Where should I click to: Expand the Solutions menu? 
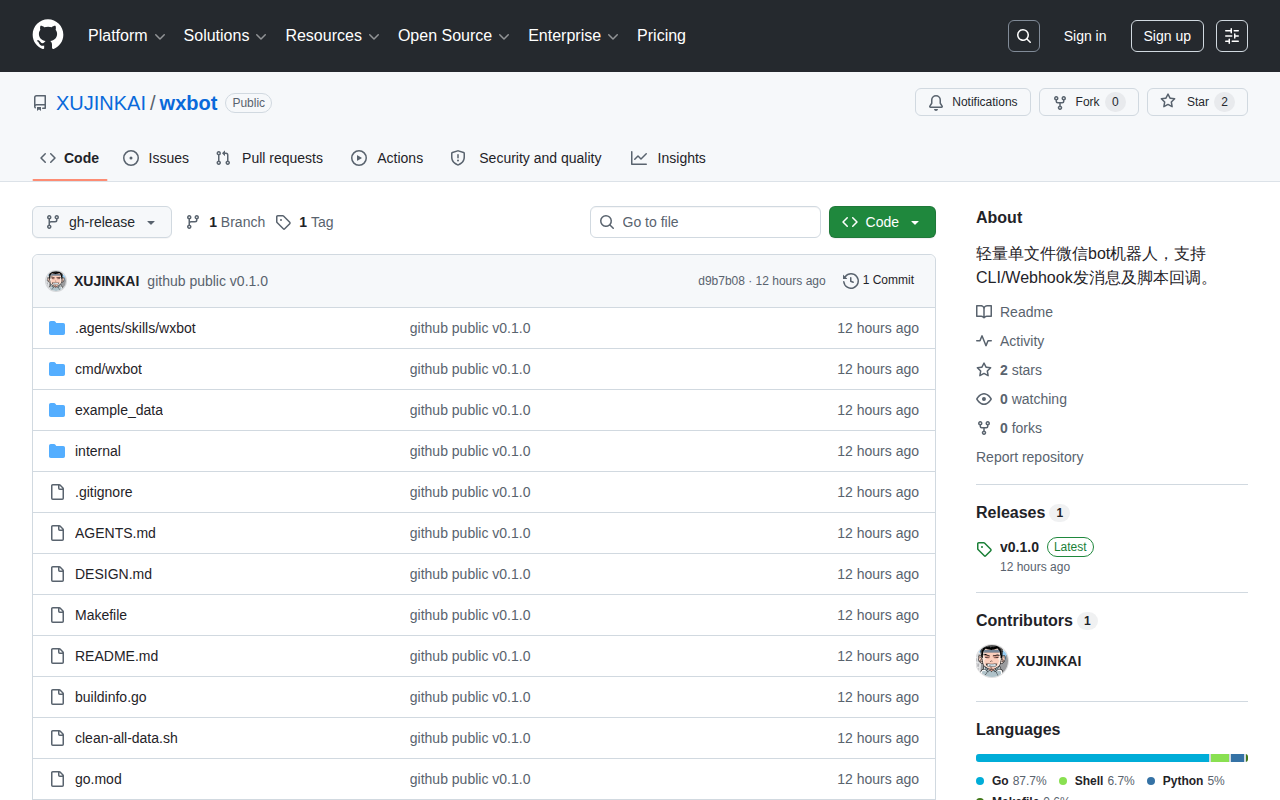pos(225,36)
